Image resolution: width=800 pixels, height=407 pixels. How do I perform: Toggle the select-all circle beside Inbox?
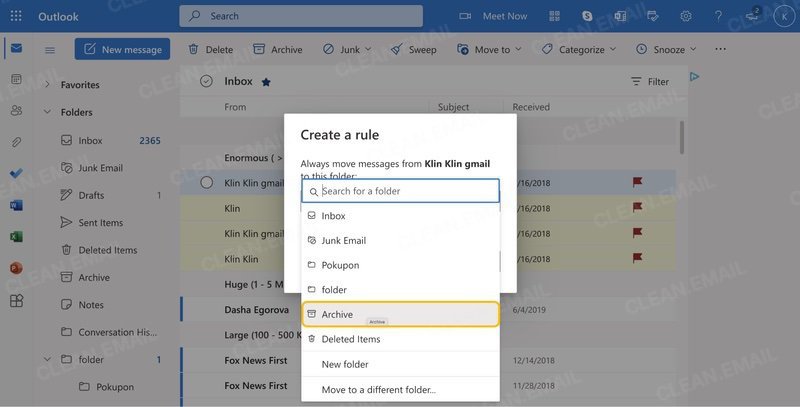pyautogui.click(x=207, y=81)
